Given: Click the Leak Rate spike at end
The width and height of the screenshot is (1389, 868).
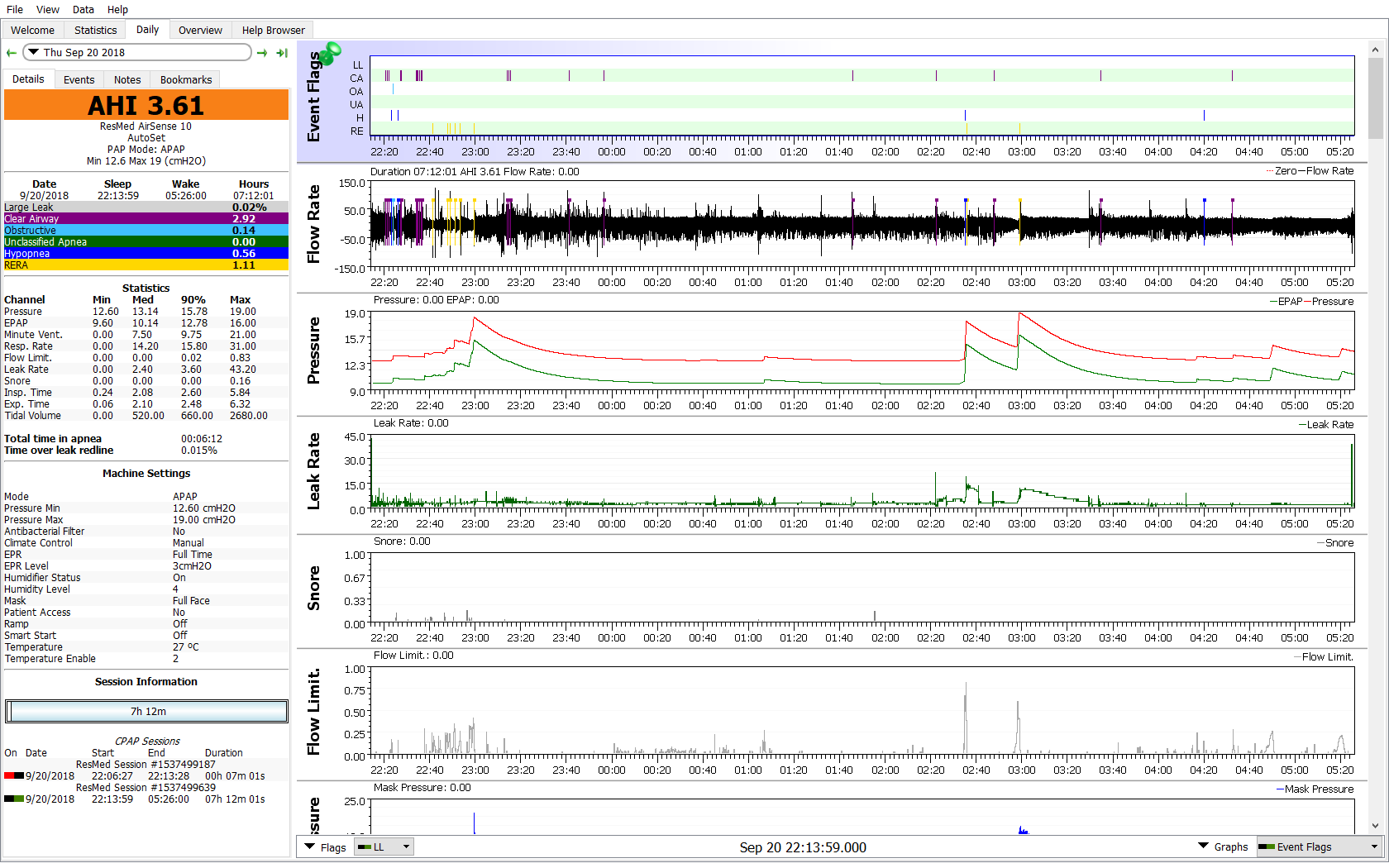Looking at the screenshot, I should tap(1352, 475).
